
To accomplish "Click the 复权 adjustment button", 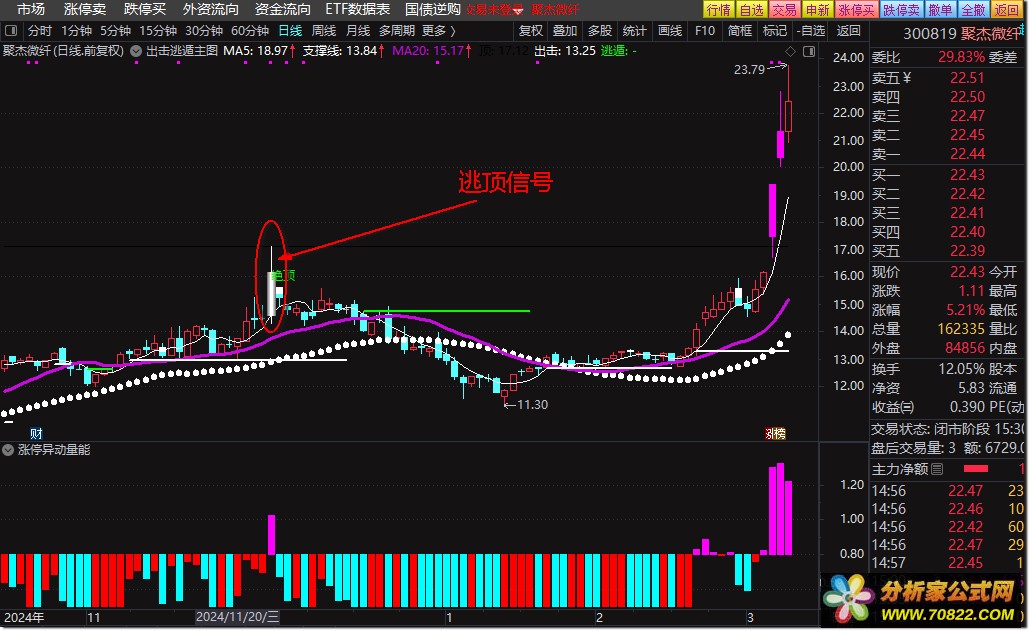I will (x=531, y=31).
